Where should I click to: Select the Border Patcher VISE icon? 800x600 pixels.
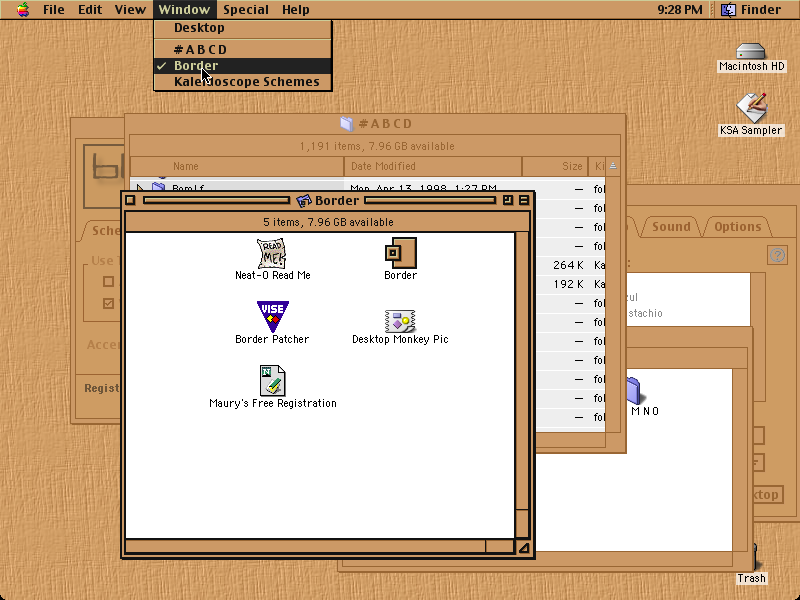click(x=272, y=317)
